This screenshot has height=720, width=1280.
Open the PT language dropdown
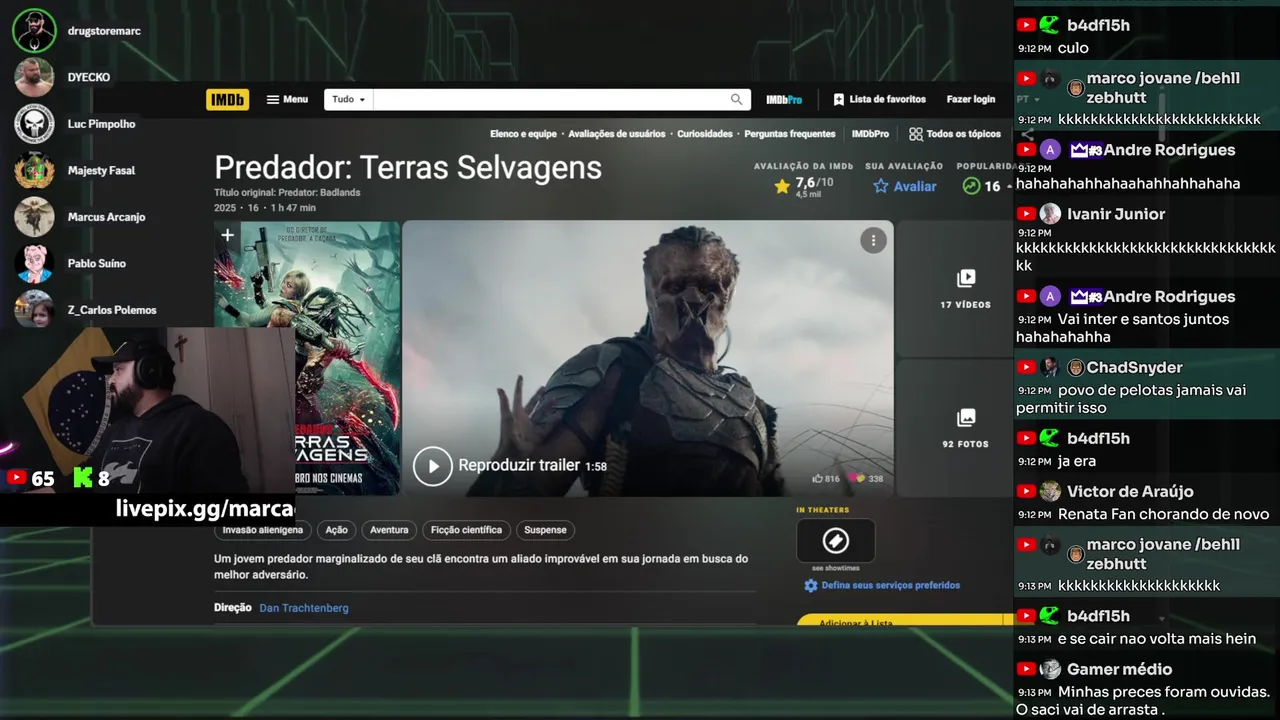click(x=1028, y=100)
